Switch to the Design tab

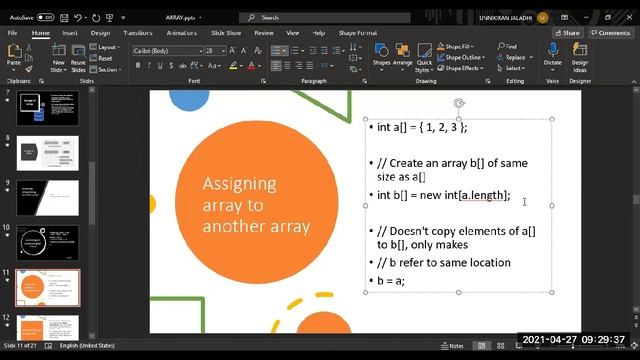click(x=100, y=33)
